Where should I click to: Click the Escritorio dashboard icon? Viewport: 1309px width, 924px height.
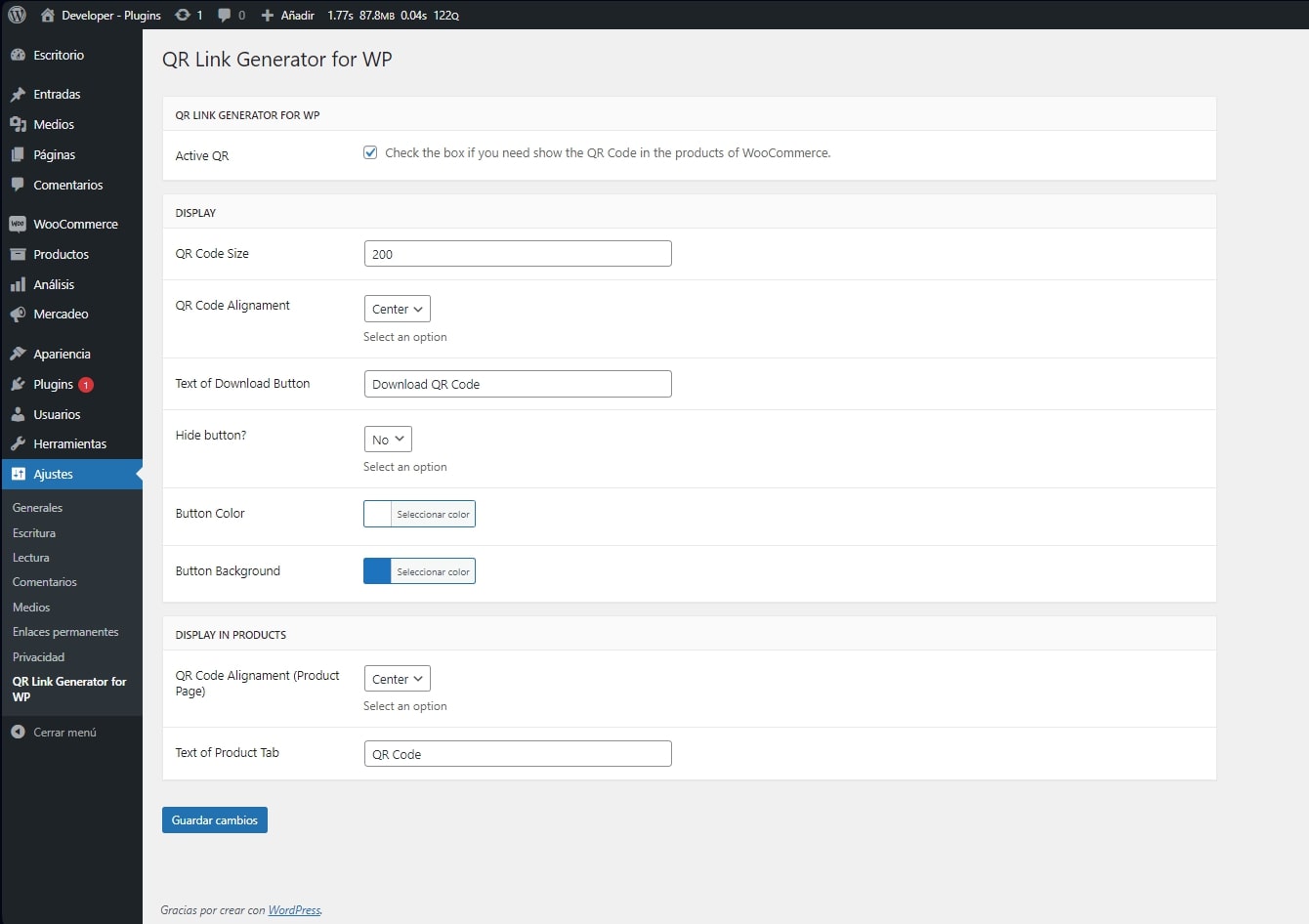point(18,55)
